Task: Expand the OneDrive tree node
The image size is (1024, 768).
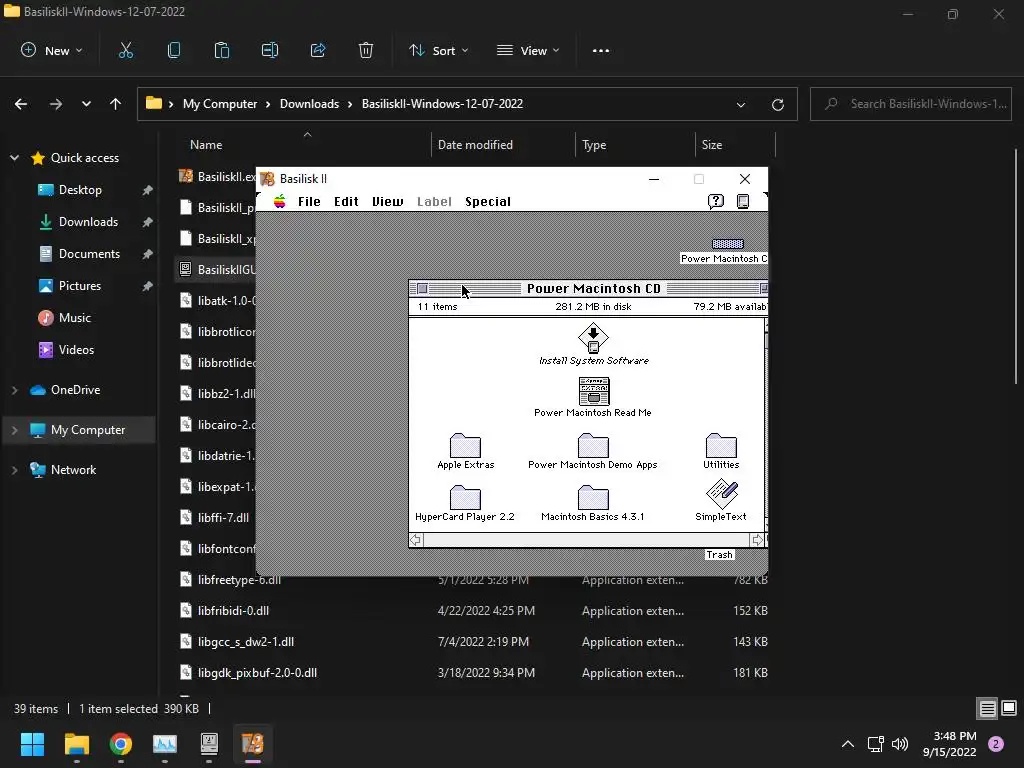Action: (x=14, y=390)
